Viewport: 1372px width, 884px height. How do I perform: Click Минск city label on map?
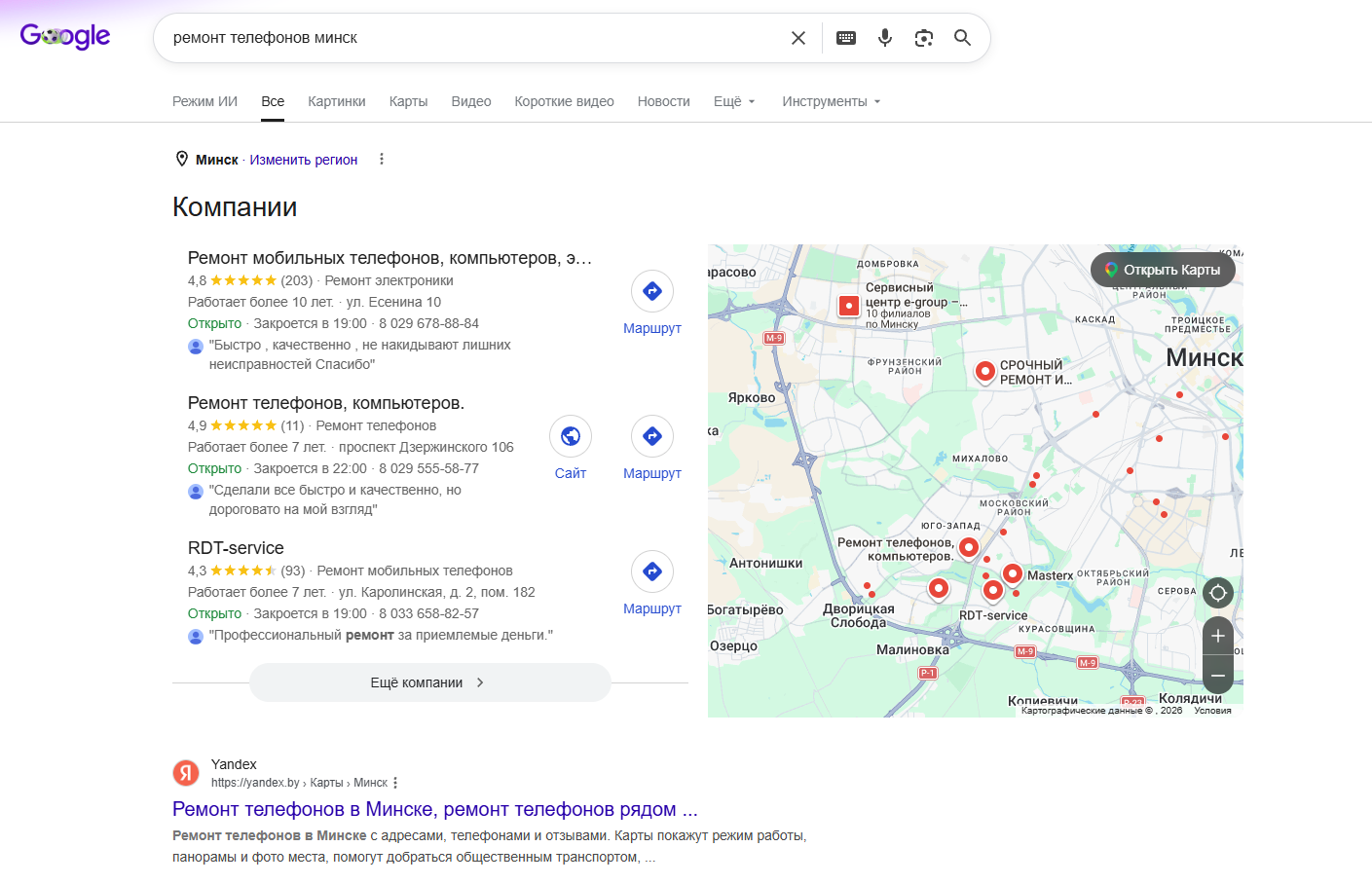coord(1205,357)
